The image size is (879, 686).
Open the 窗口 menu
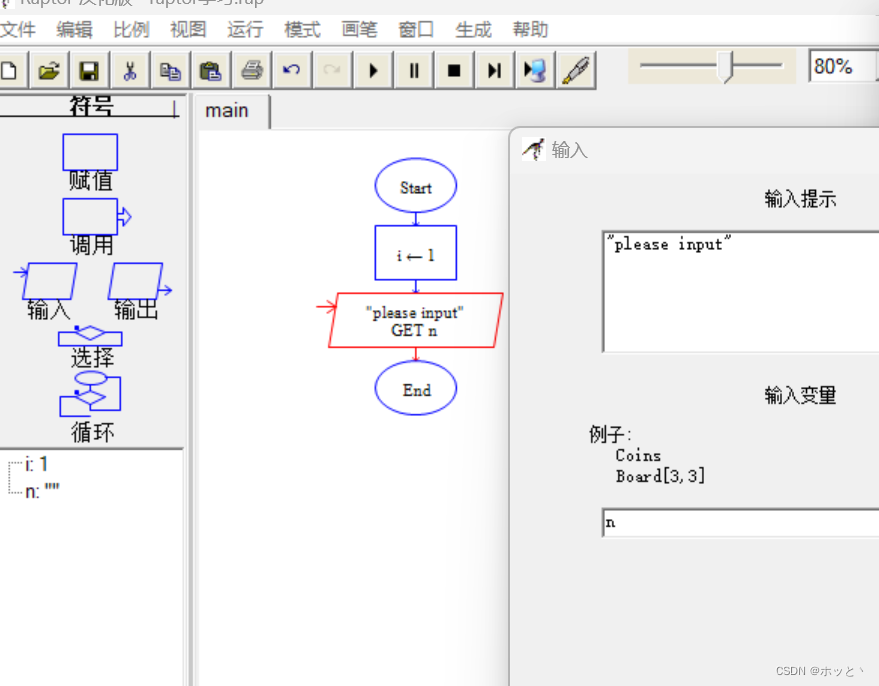point(416,29)
